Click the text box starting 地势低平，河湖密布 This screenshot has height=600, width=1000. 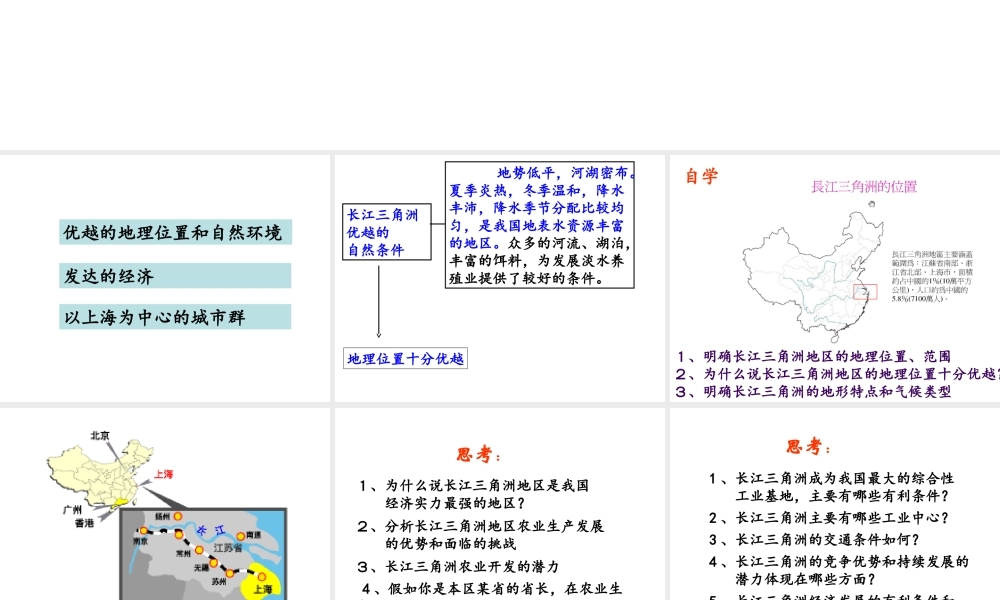click(x=540, y=225)
